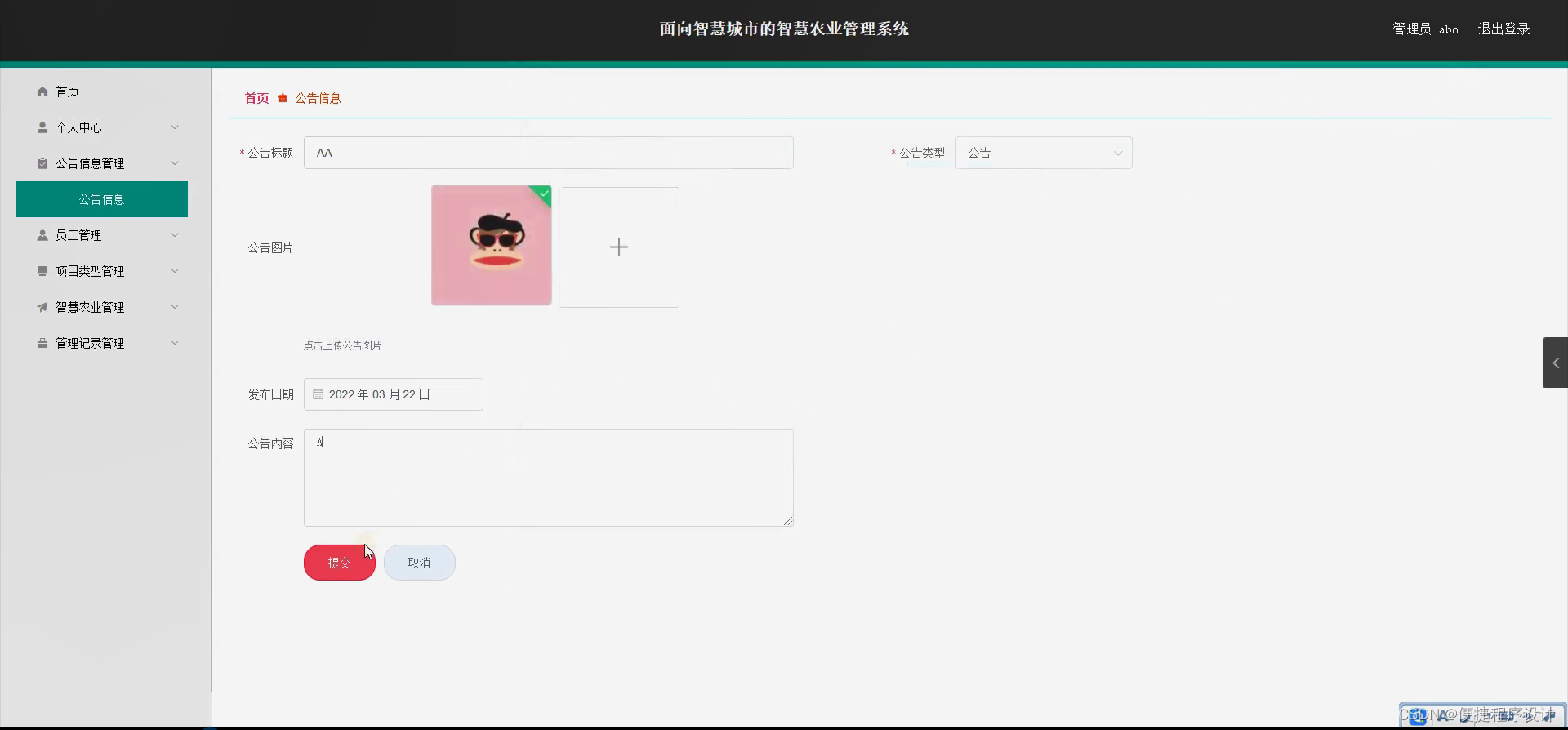Viewport: 1568px width, 730px height.
Task: Click the 发布日期 date field
Action: (x=394, y=394)
